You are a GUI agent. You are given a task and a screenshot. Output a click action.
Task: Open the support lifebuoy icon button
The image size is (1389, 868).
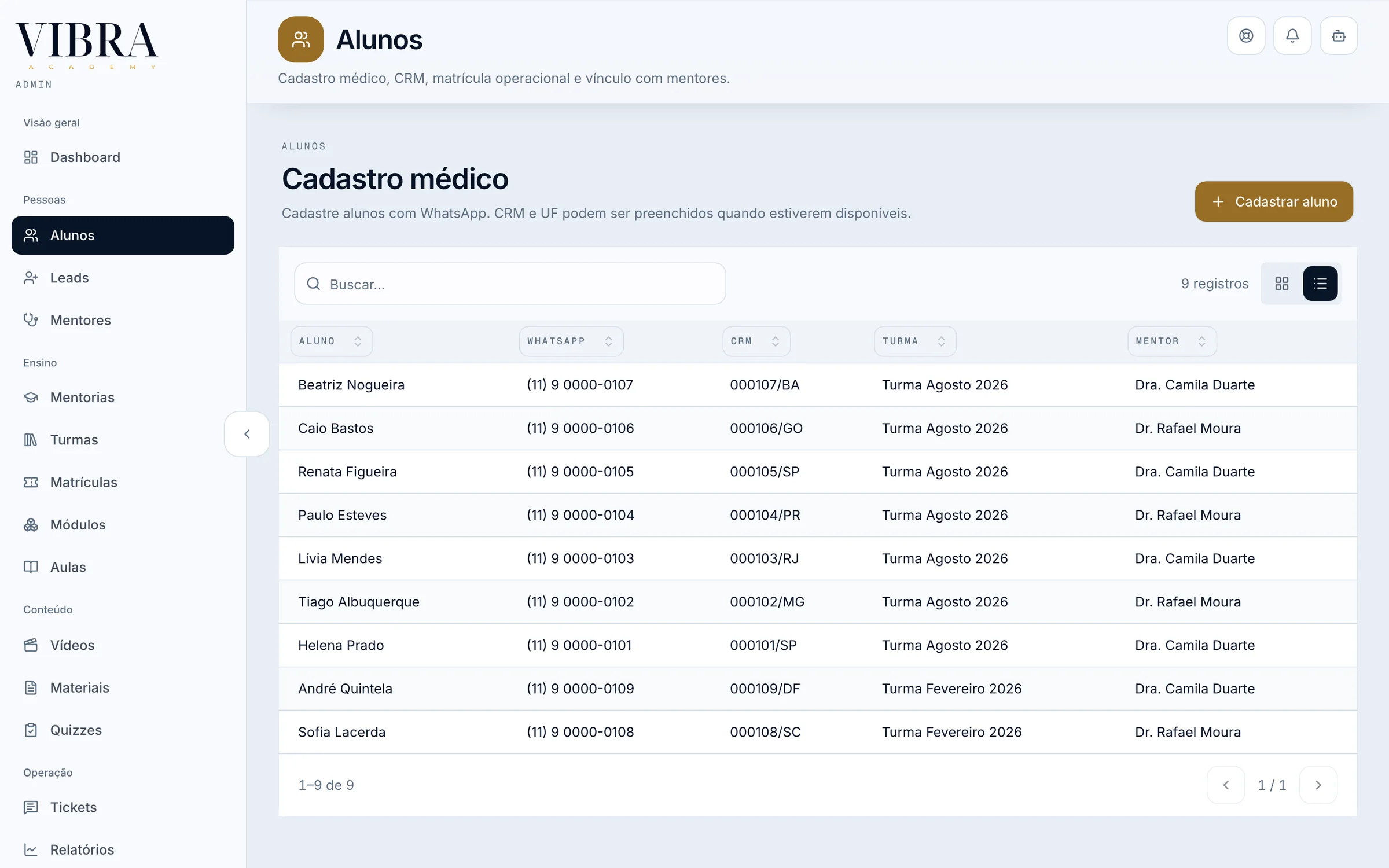pyautogui.click(x=1245, y=36)
